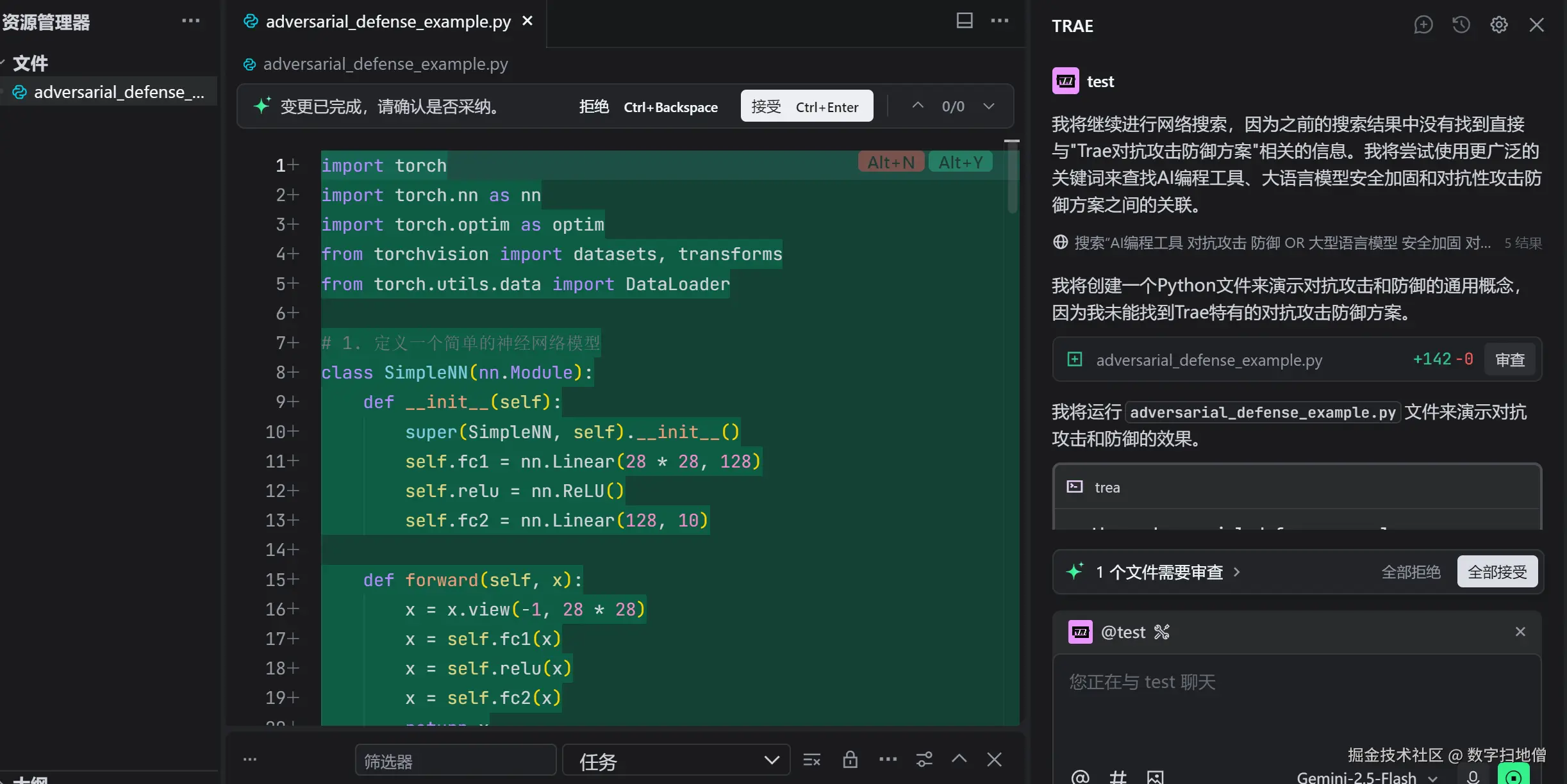
Task: Click the # context icon in chat input
Action: point(1118,777)
